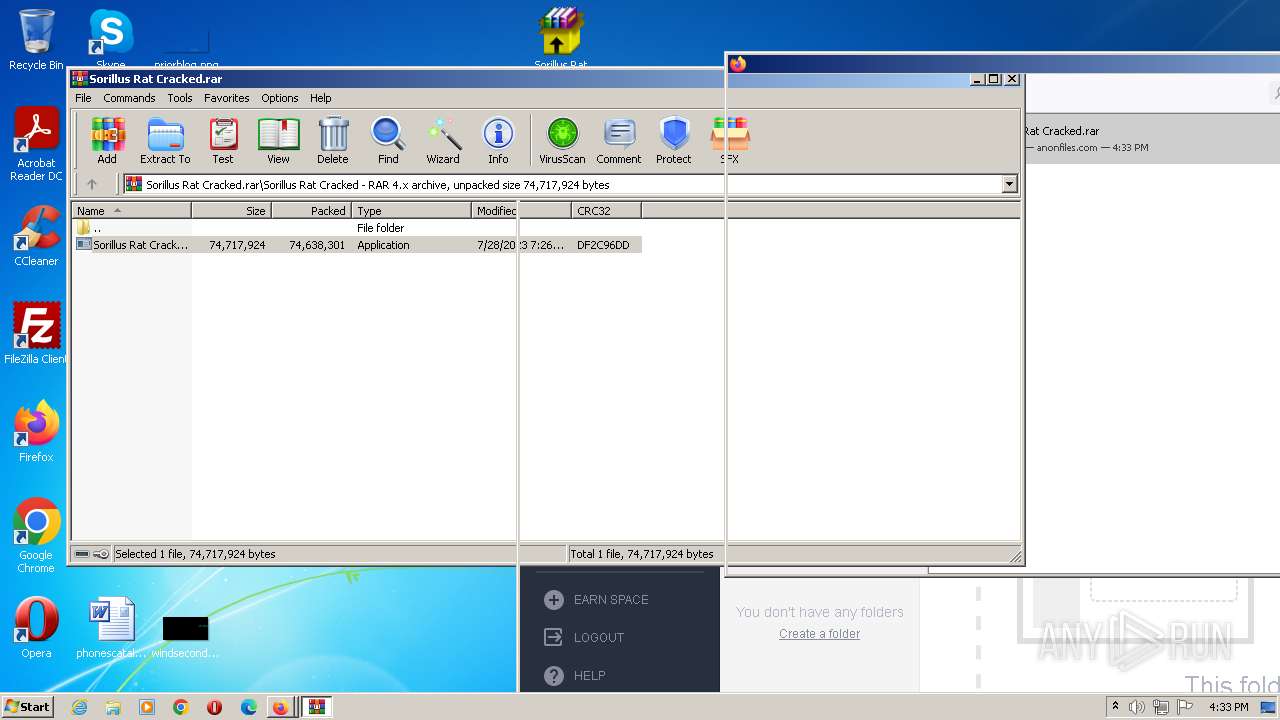1280x720 pixels.
Task: Open Acrobat Reader DC desktop shortcut
Action: [x=36, y=144]
